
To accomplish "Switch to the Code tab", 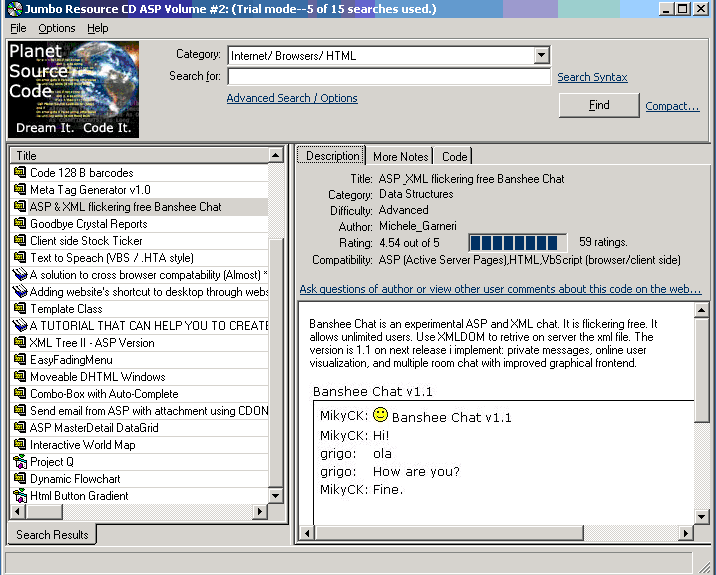I will click(x=454, y=157).
